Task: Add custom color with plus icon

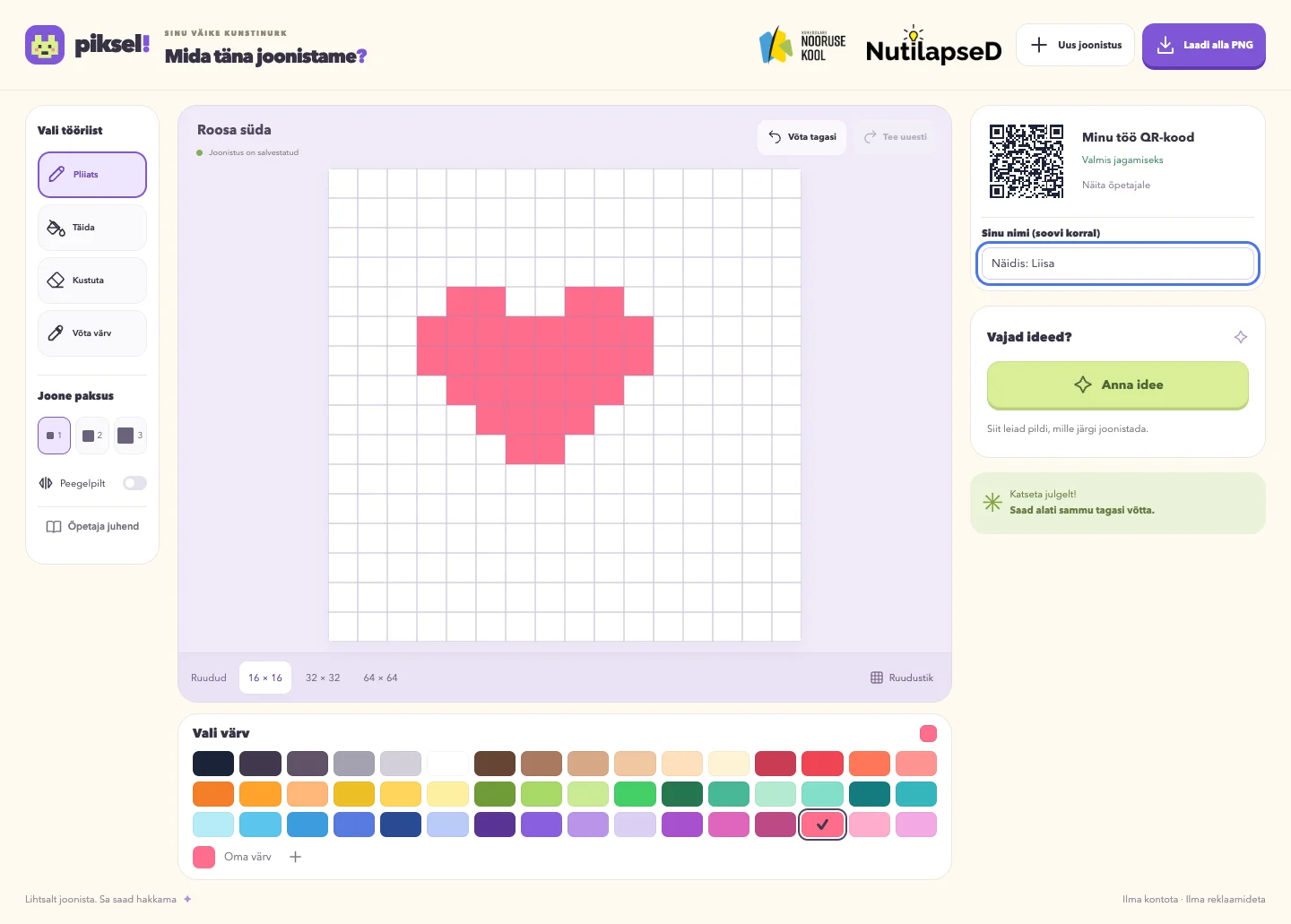Action: [x=296, y=857]
